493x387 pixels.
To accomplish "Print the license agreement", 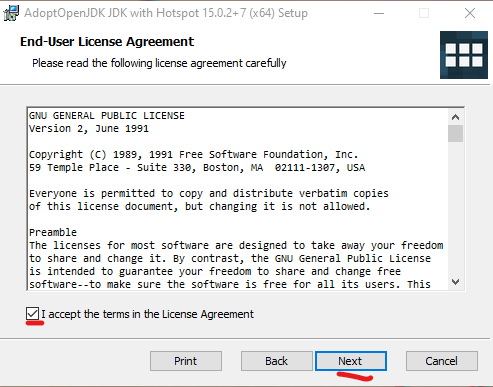I will 186,361.
